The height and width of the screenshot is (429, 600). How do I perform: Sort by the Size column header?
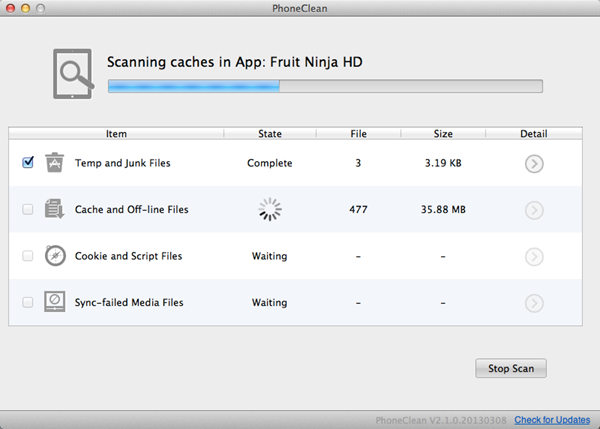tap(442, 133)
